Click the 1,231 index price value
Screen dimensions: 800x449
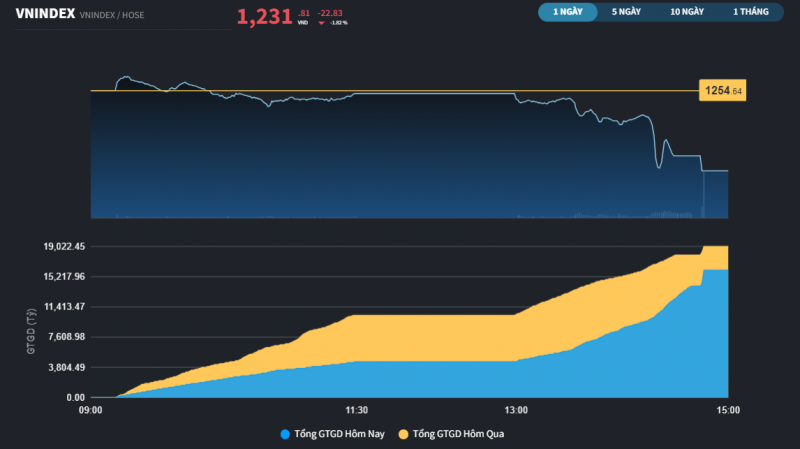pos(264,16)
